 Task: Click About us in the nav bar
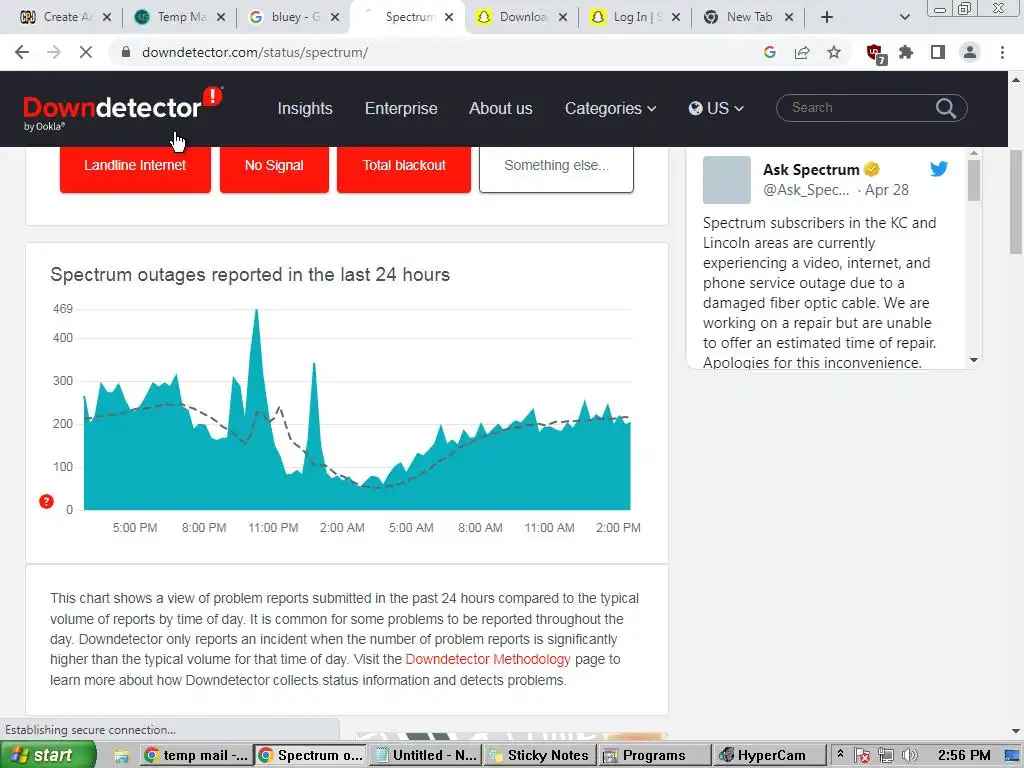tap(501, 108)
